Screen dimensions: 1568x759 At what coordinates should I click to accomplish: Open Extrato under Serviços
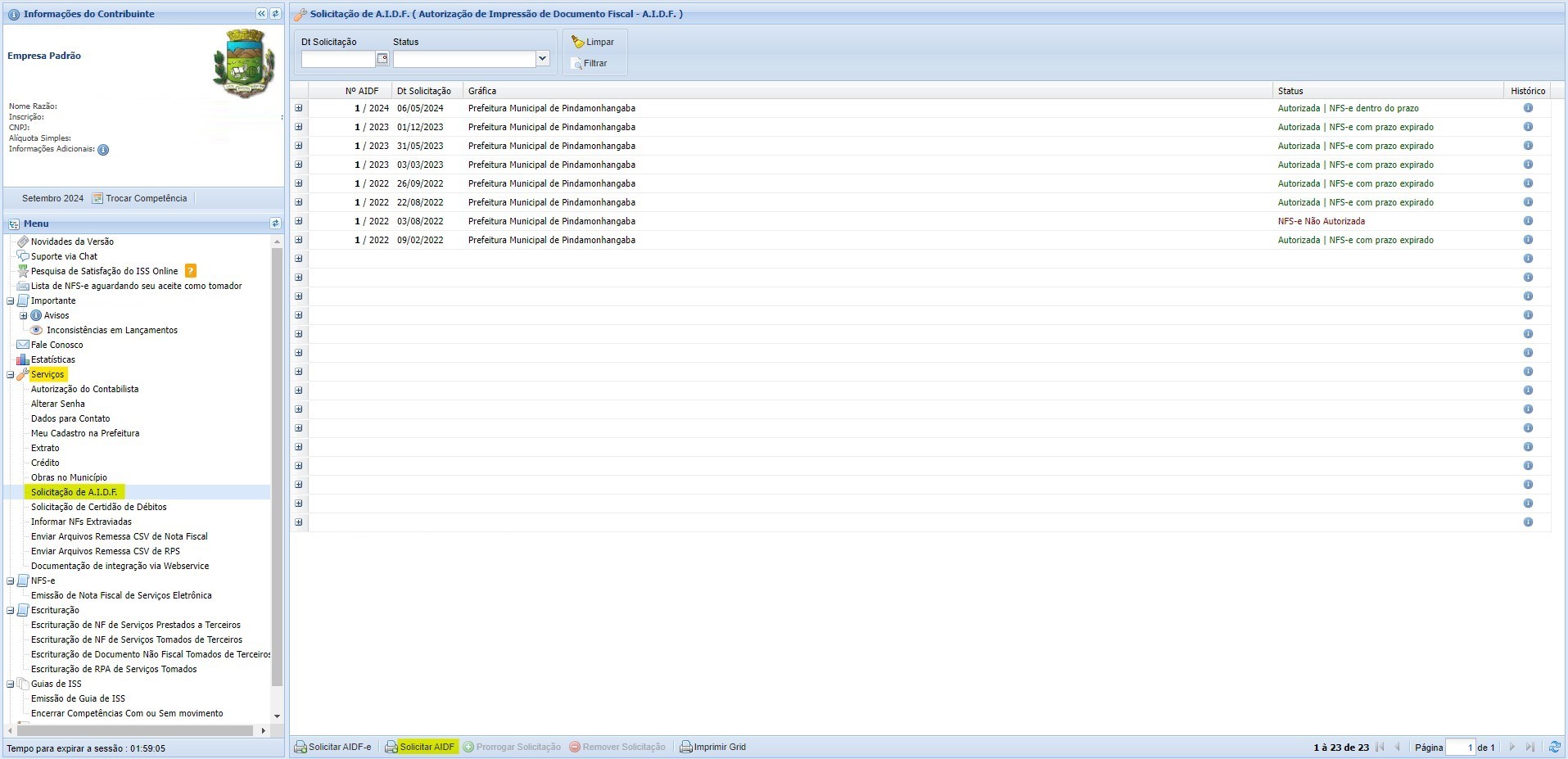coord(45,448)
